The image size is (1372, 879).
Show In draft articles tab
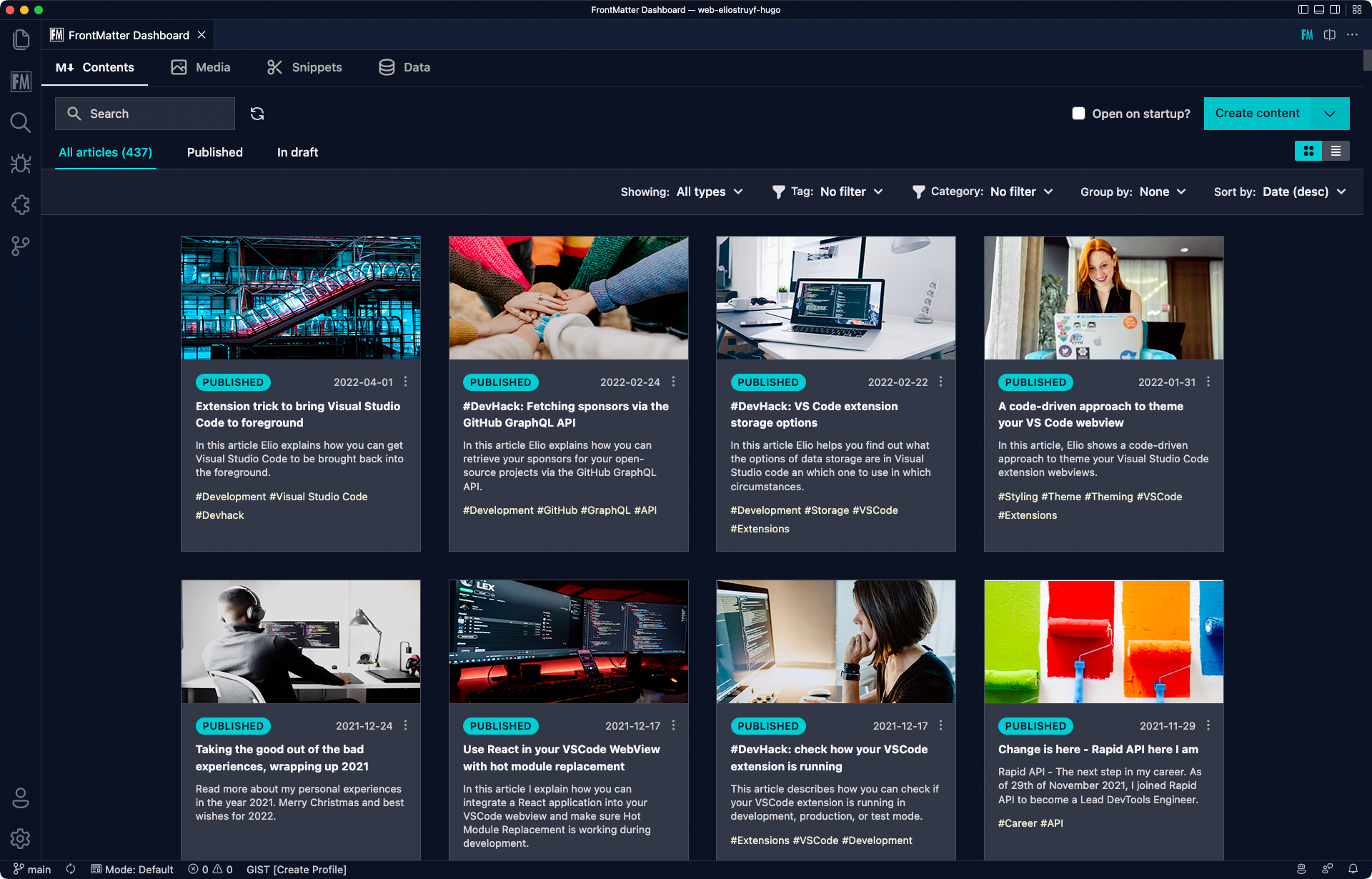click(297, 152)
